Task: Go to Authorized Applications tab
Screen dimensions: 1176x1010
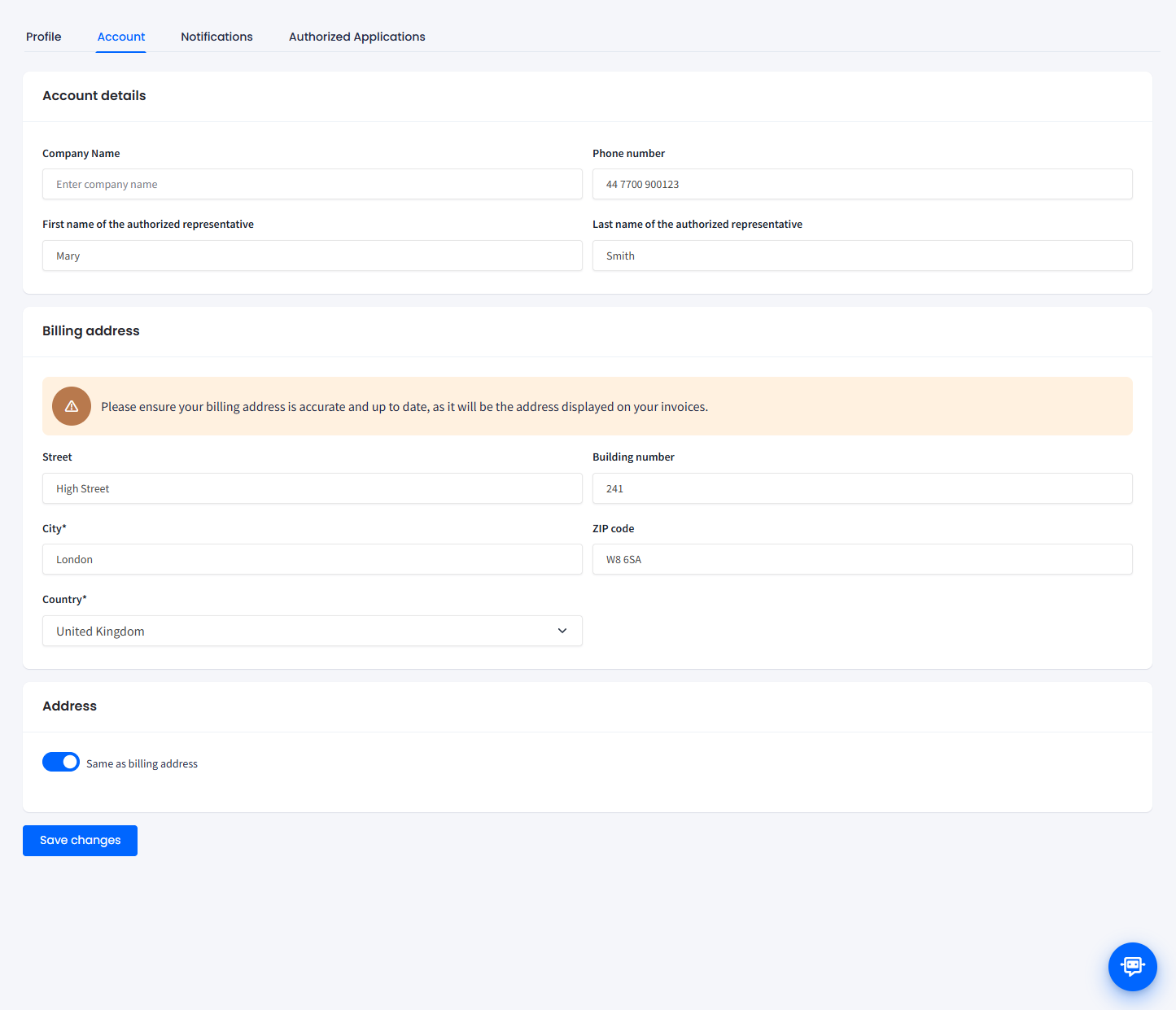Action: click(x=357, y=37)
